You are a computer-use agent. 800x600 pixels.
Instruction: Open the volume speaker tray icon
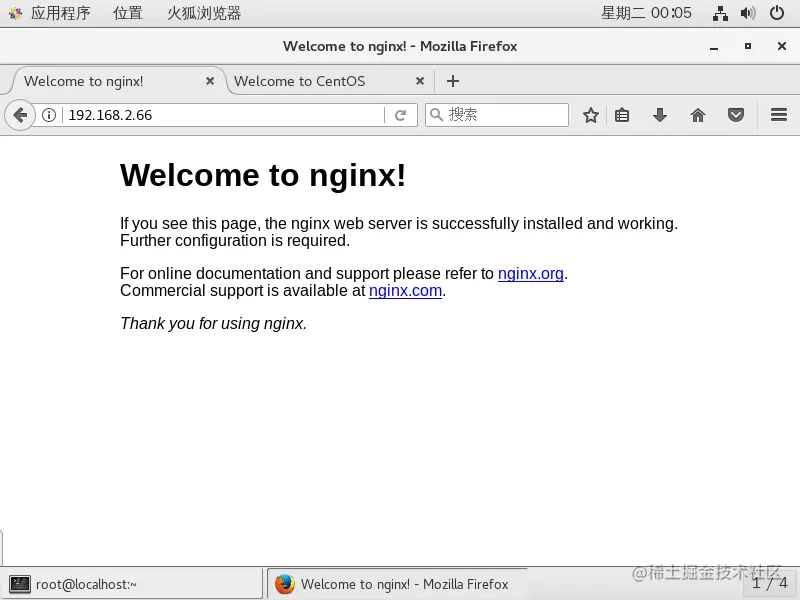(x=748, y=13)
